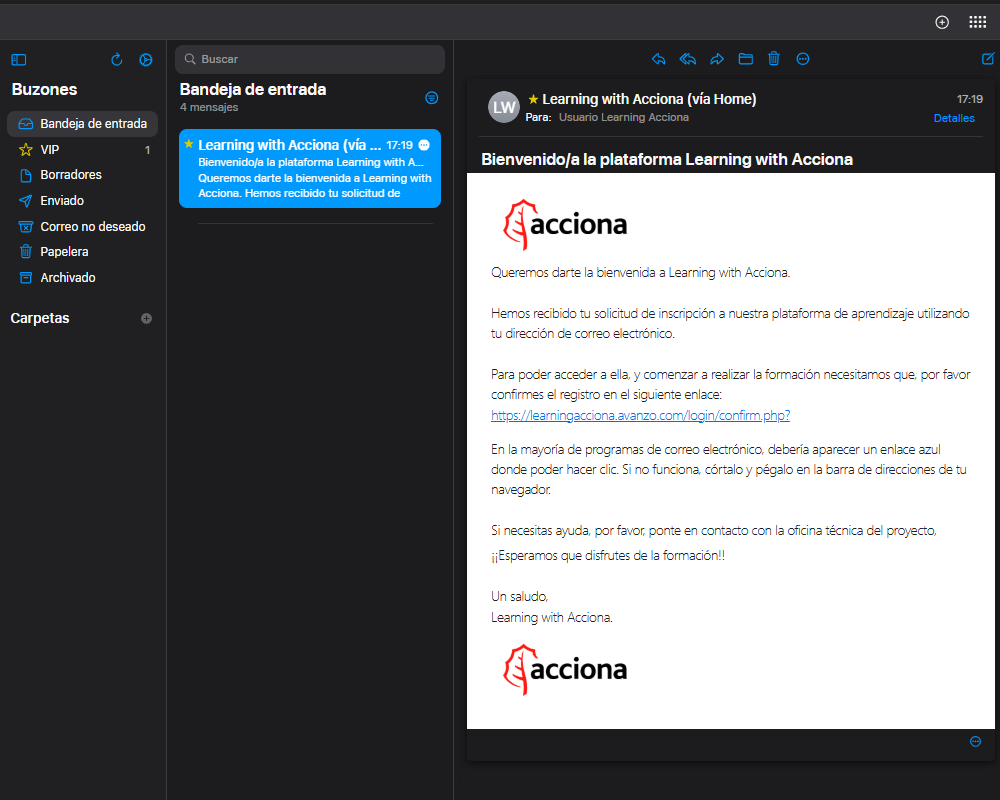Expand options at bottom of email

(976, 741)
